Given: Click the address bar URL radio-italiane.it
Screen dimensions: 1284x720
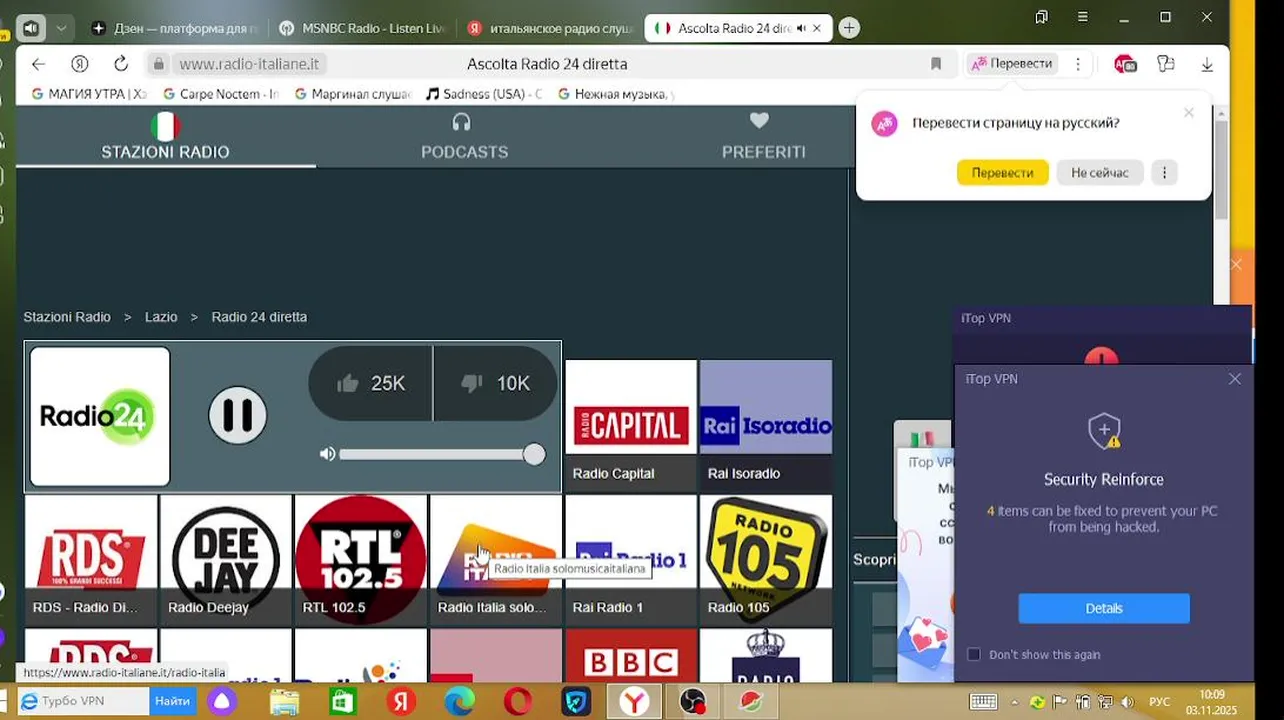Looking at the screenshot, I should (x=249, y=64).
